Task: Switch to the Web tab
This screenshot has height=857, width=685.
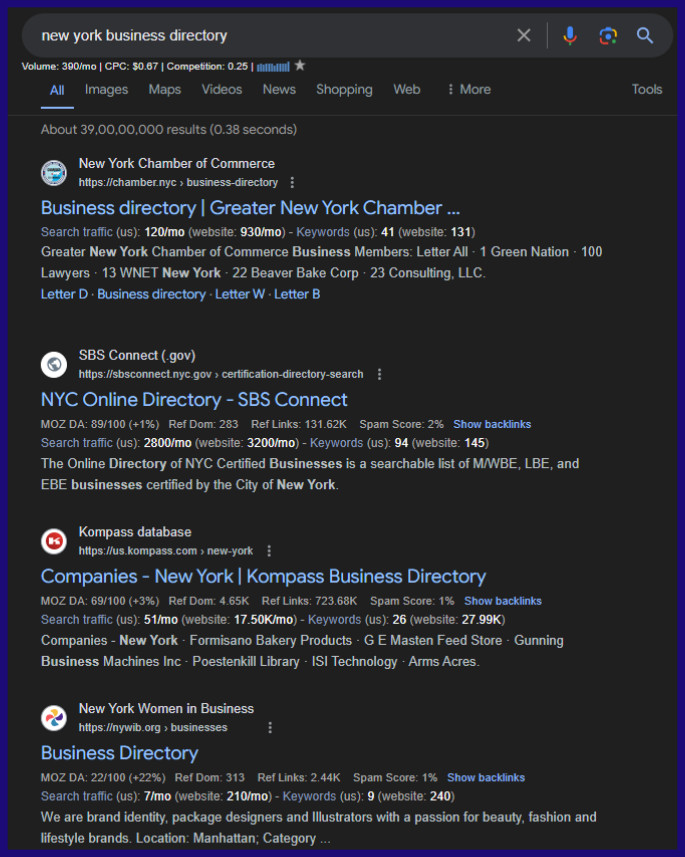Action: (407, 89)
